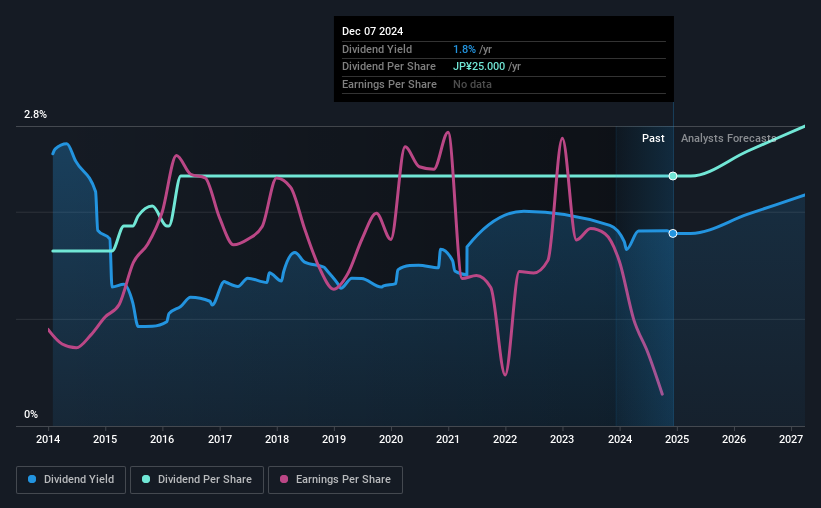Toggle the Dividend Yield legend item
This screenshot has width=821, height=508.
click(71, 480)
